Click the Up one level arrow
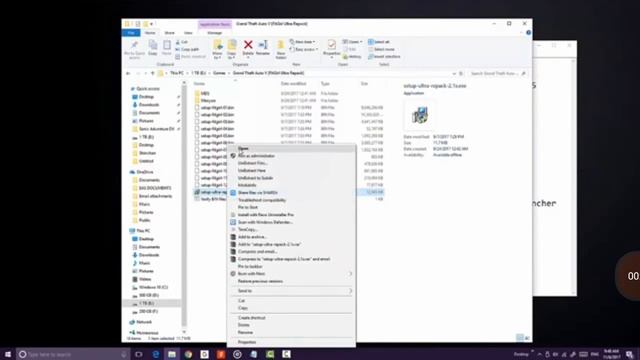 [153, 73]
